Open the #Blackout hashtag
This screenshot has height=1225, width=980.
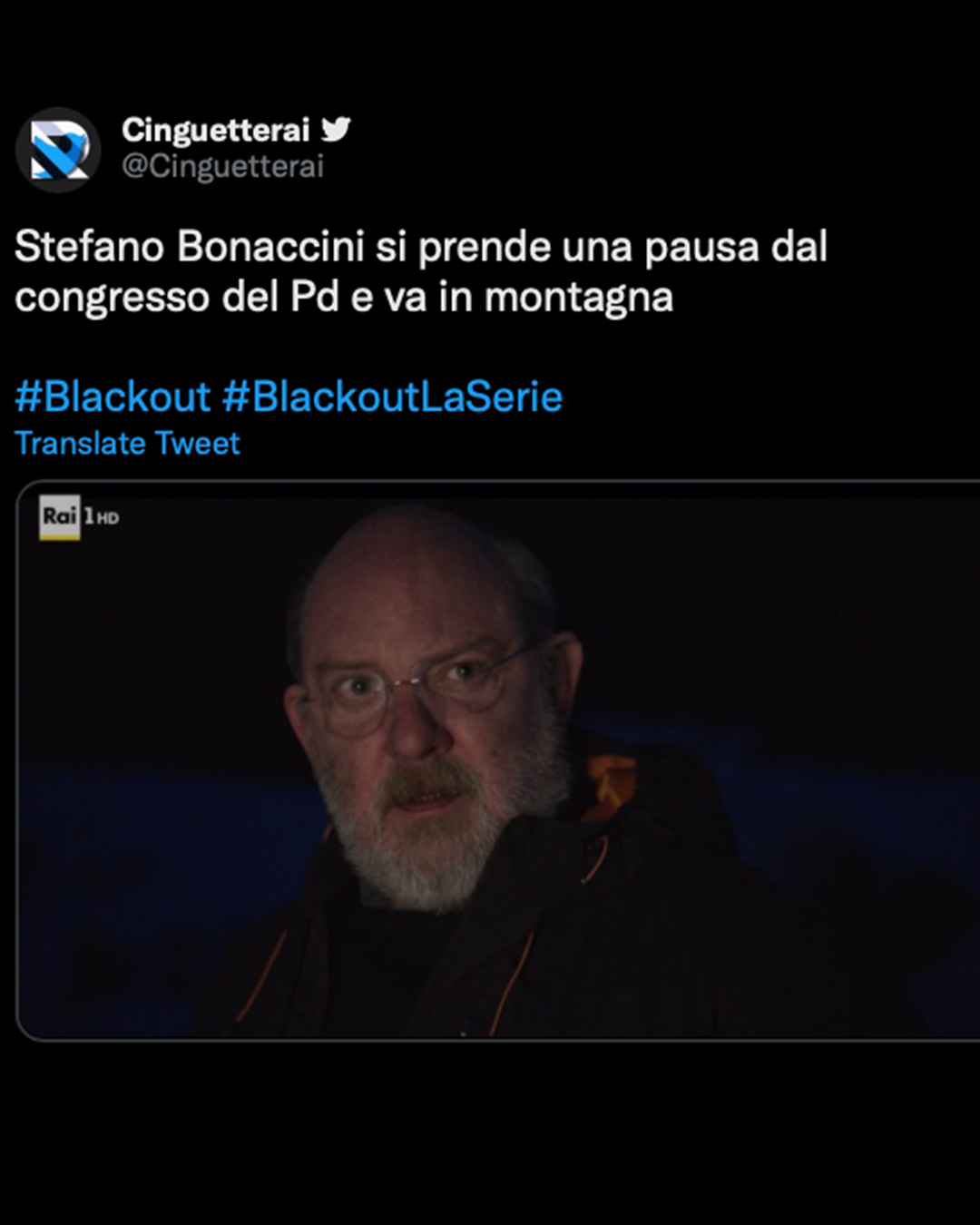(113, 397)
